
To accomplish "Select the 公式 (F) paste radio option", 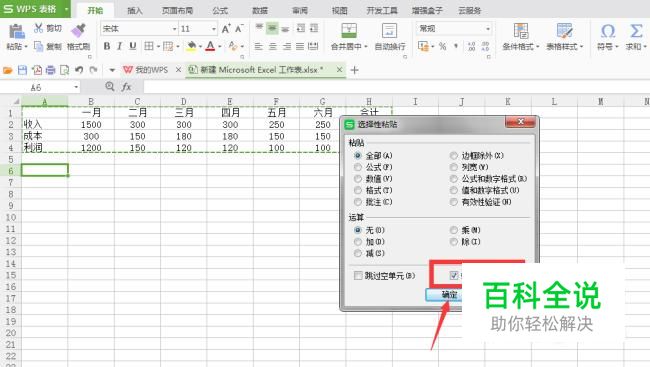I will [358, 167].
